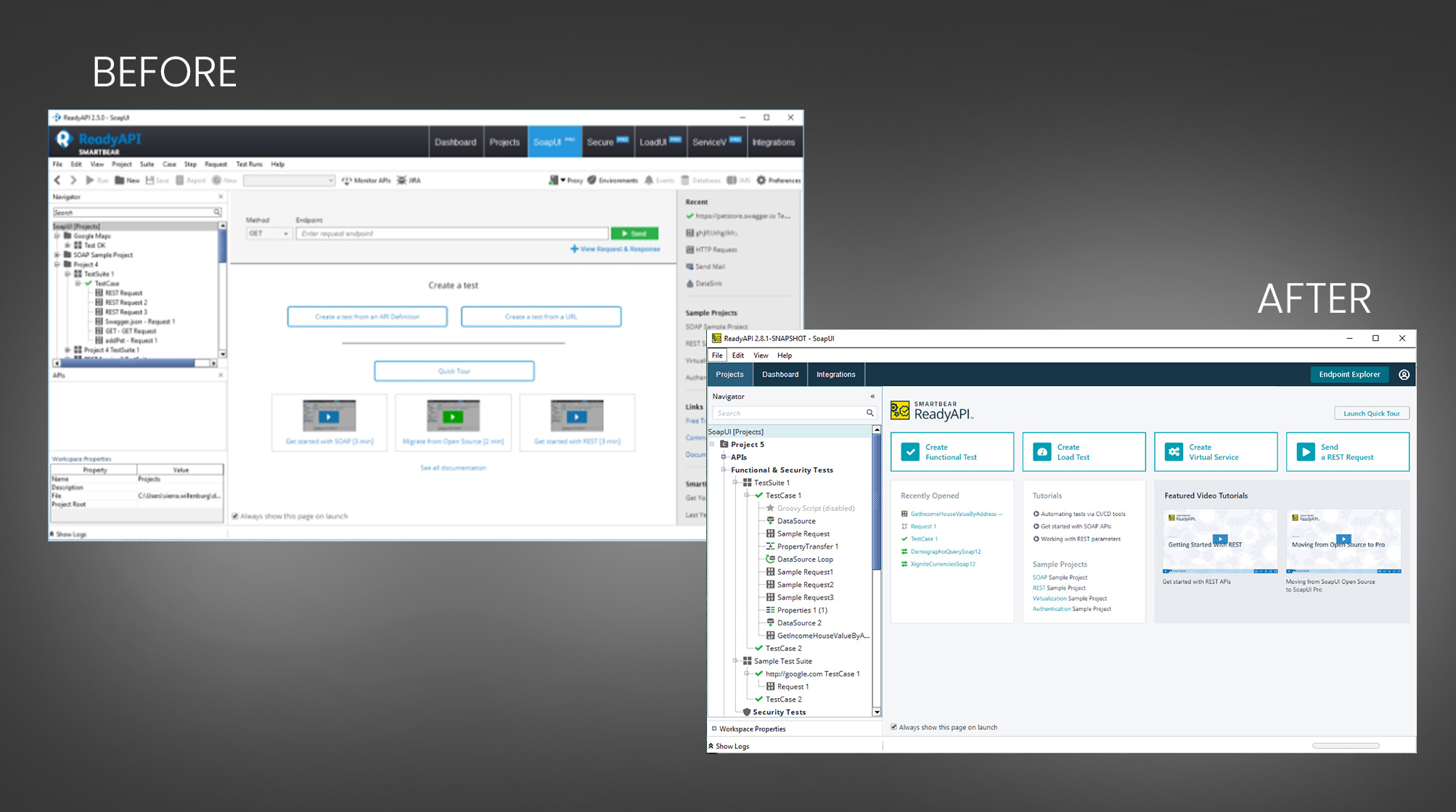Expand the Workspace Properties section
1456x812 pixels.
click(x=714, y=729)
